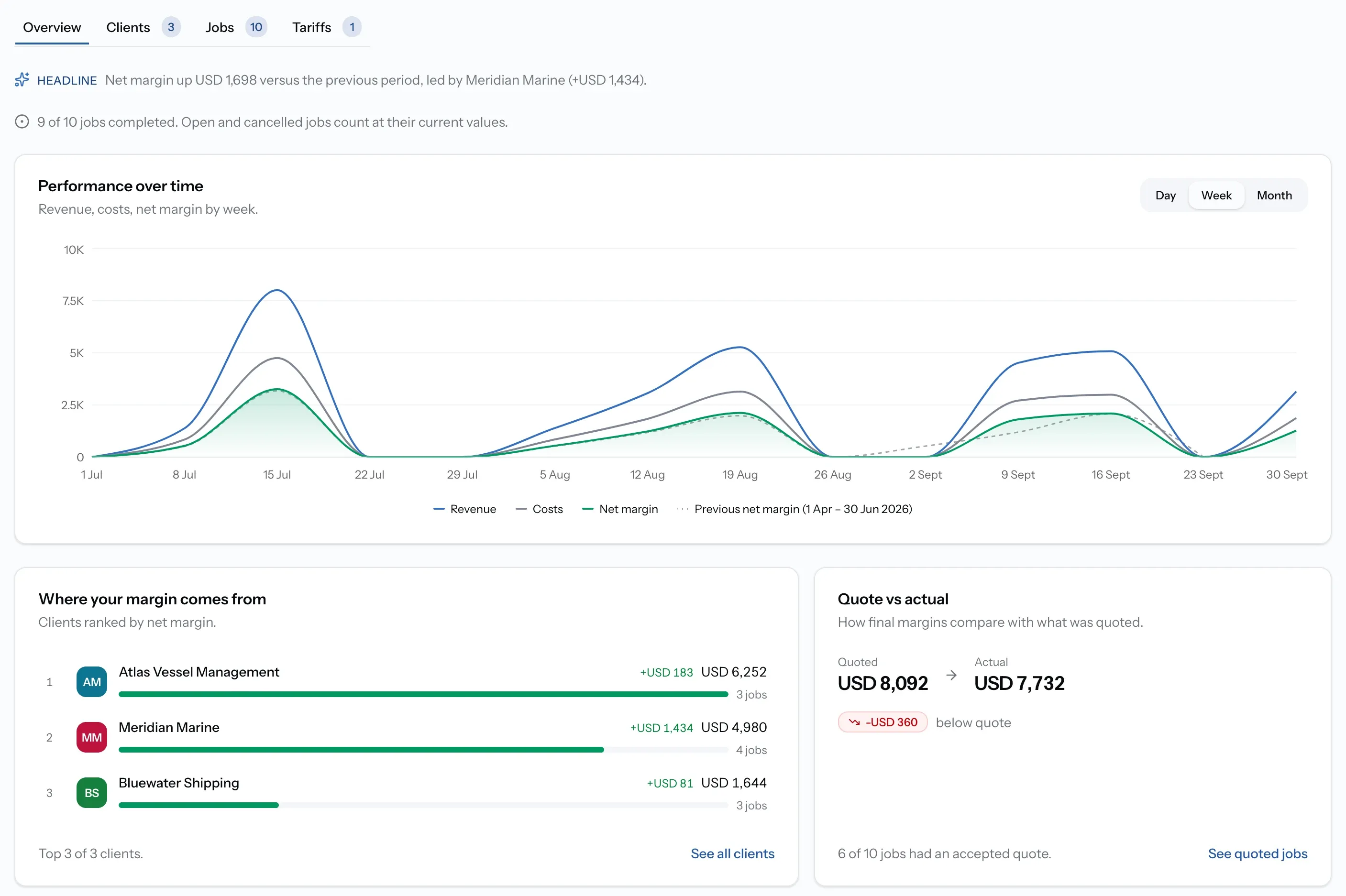Viewport: 1346px width, 896px height.
Task: Click the 15 Jul revenue peak on chart
Action: click(276, 290)
